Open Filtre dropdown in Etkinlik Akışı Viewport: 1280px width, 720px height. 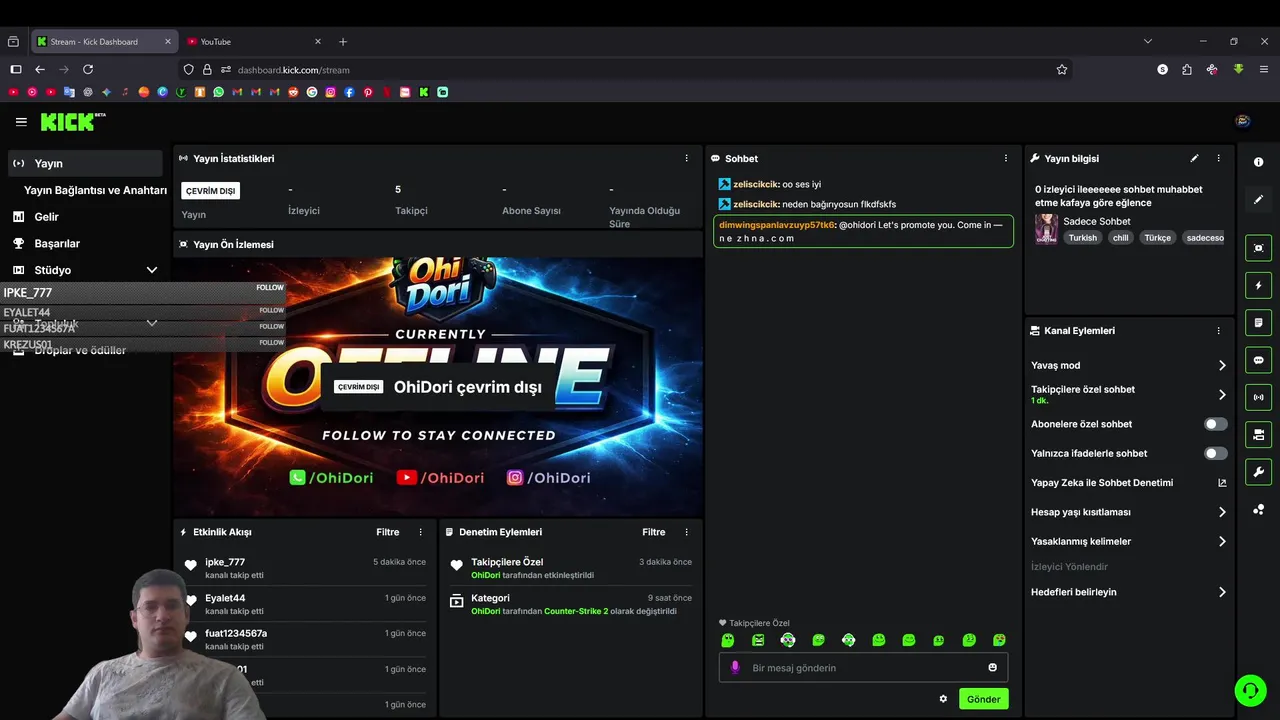tap(387, 532)
